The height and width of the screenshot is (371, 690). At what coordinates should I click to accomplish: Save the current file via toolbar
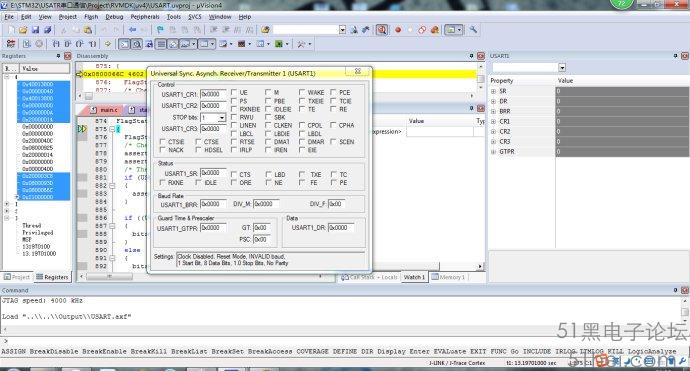coord(36,30)
